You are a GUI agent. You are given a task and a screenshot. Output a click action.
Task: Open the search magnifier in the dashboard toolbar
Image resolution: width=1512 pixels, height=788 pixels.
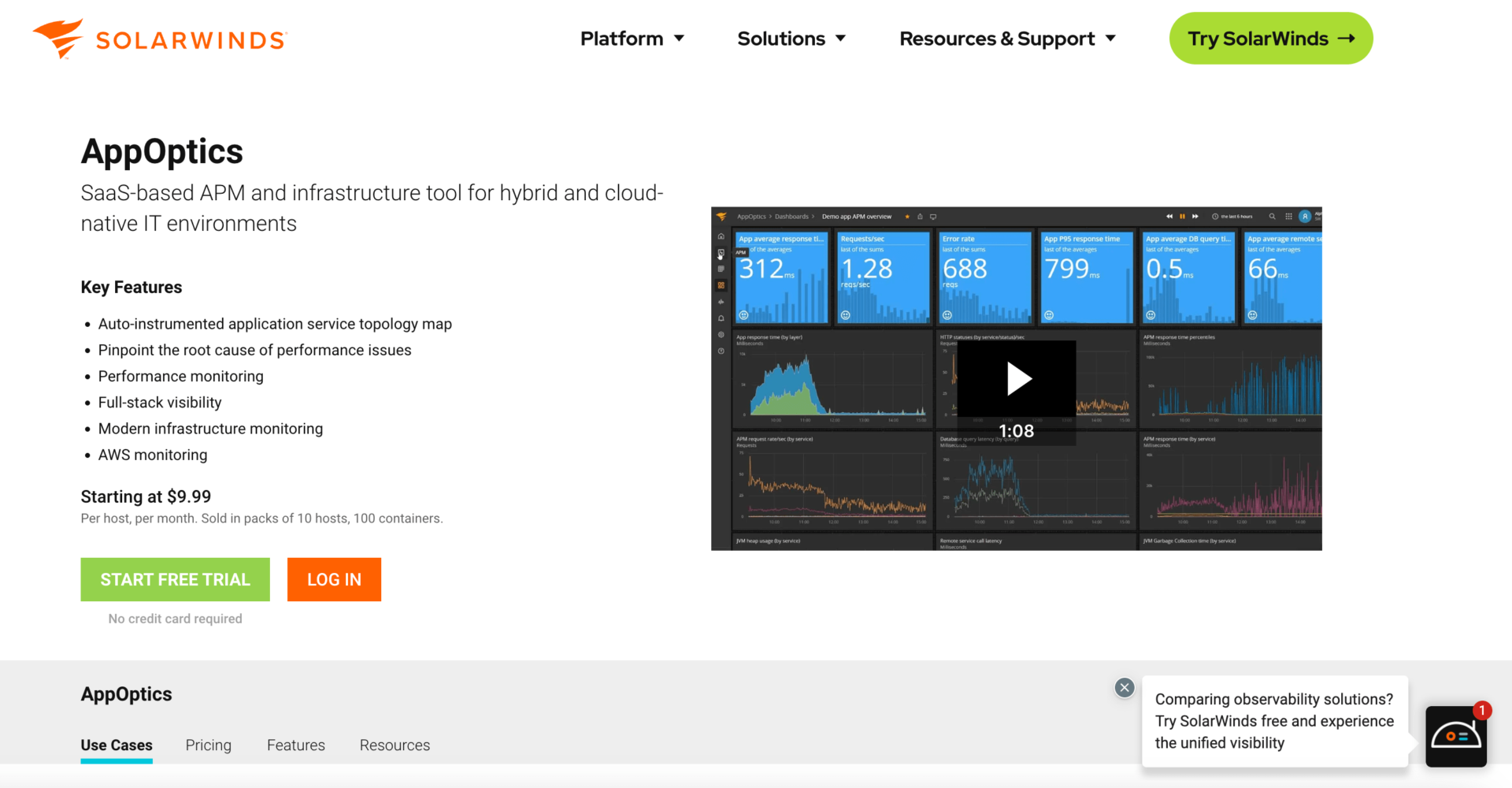tap(1273, 216)
